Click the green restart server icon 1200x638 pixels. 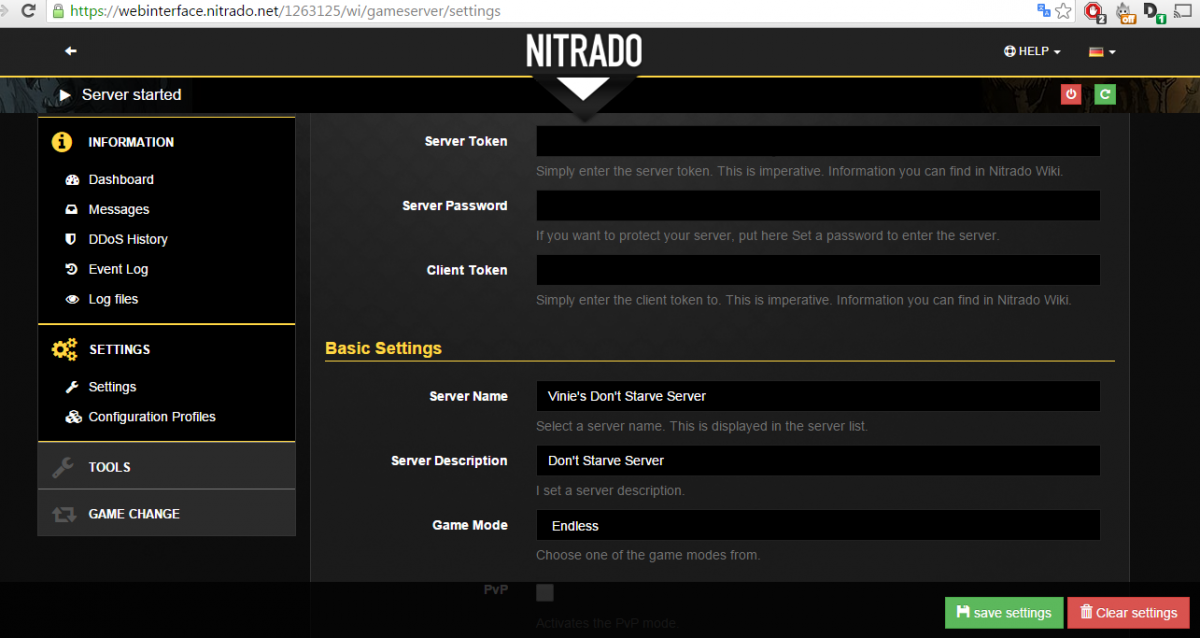click(1105, 94)
